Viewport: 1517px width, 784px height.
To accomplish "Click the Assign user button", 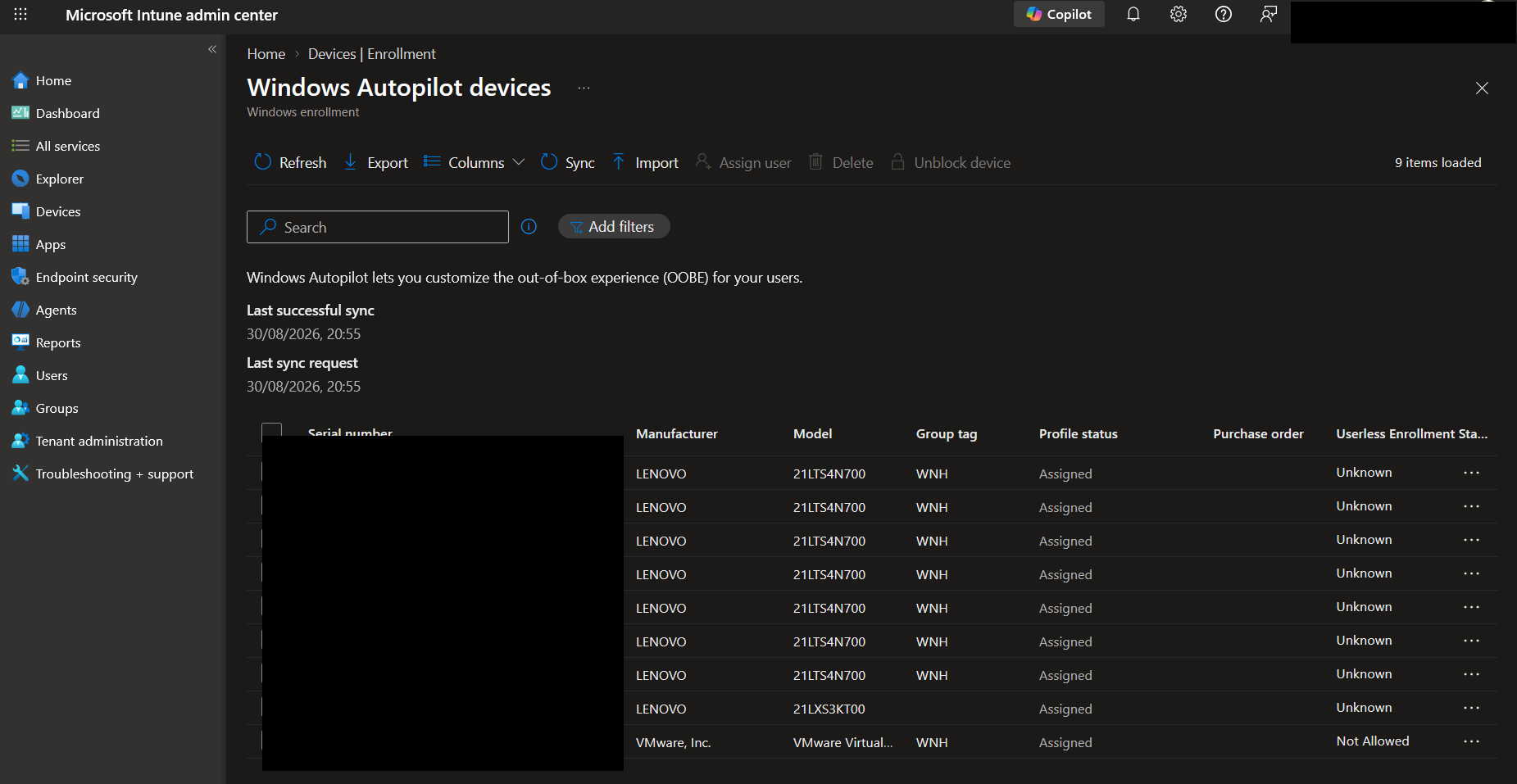I will [743, 162].
